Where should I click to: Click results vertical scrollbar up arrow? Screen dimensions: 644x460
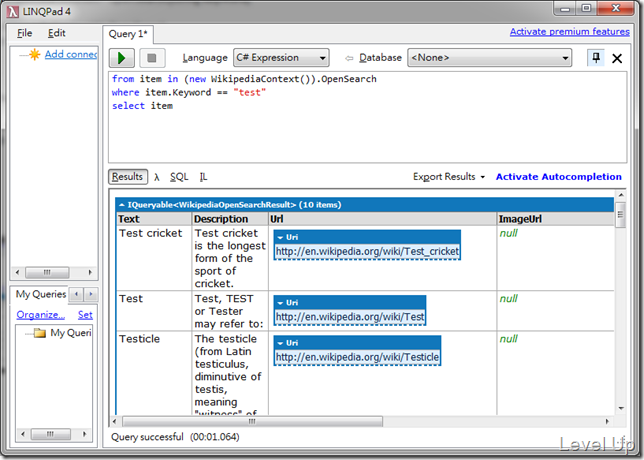pyautogui.click(x=621, y=195)
